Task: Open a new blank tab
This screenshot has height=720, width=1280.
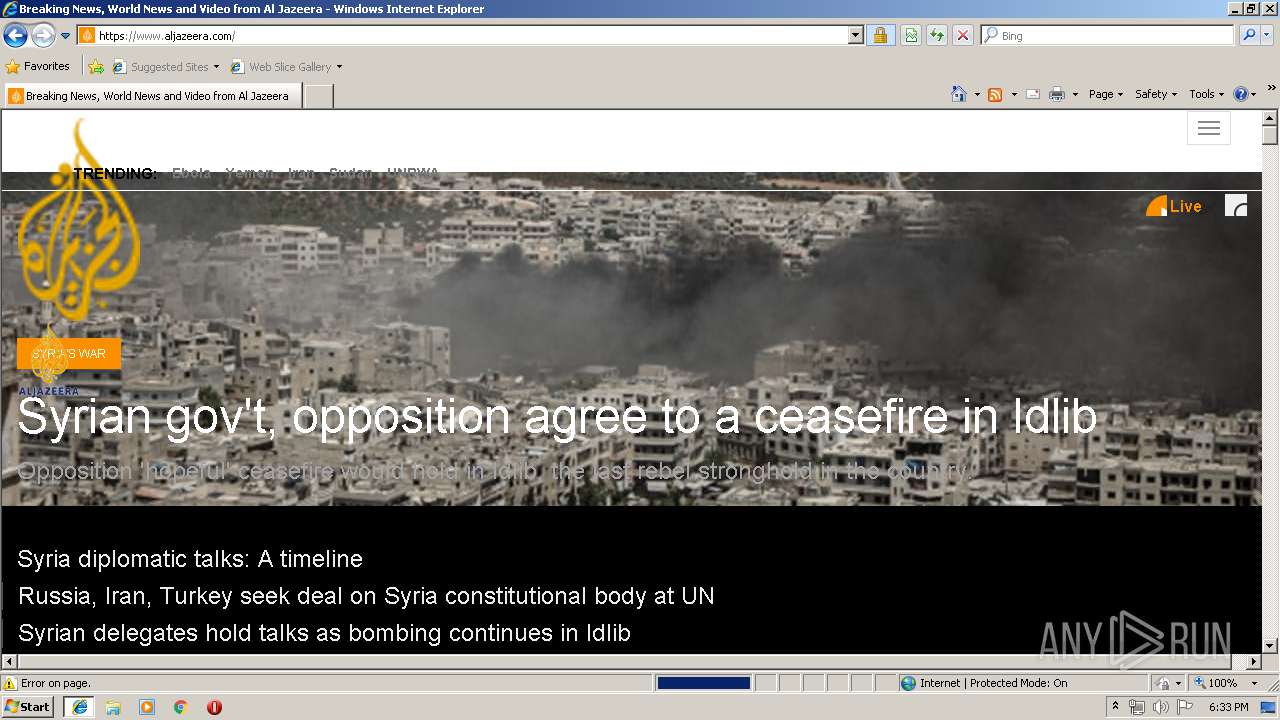Action: point(318,96)
